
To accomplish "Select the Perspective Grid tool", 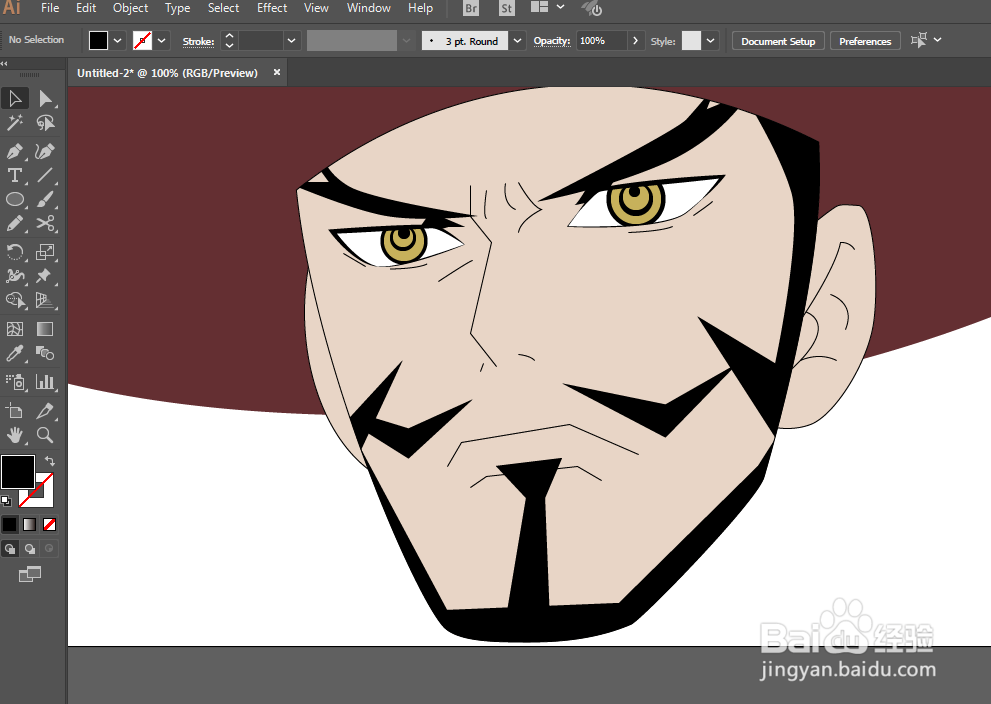I will tap(45, 300).
